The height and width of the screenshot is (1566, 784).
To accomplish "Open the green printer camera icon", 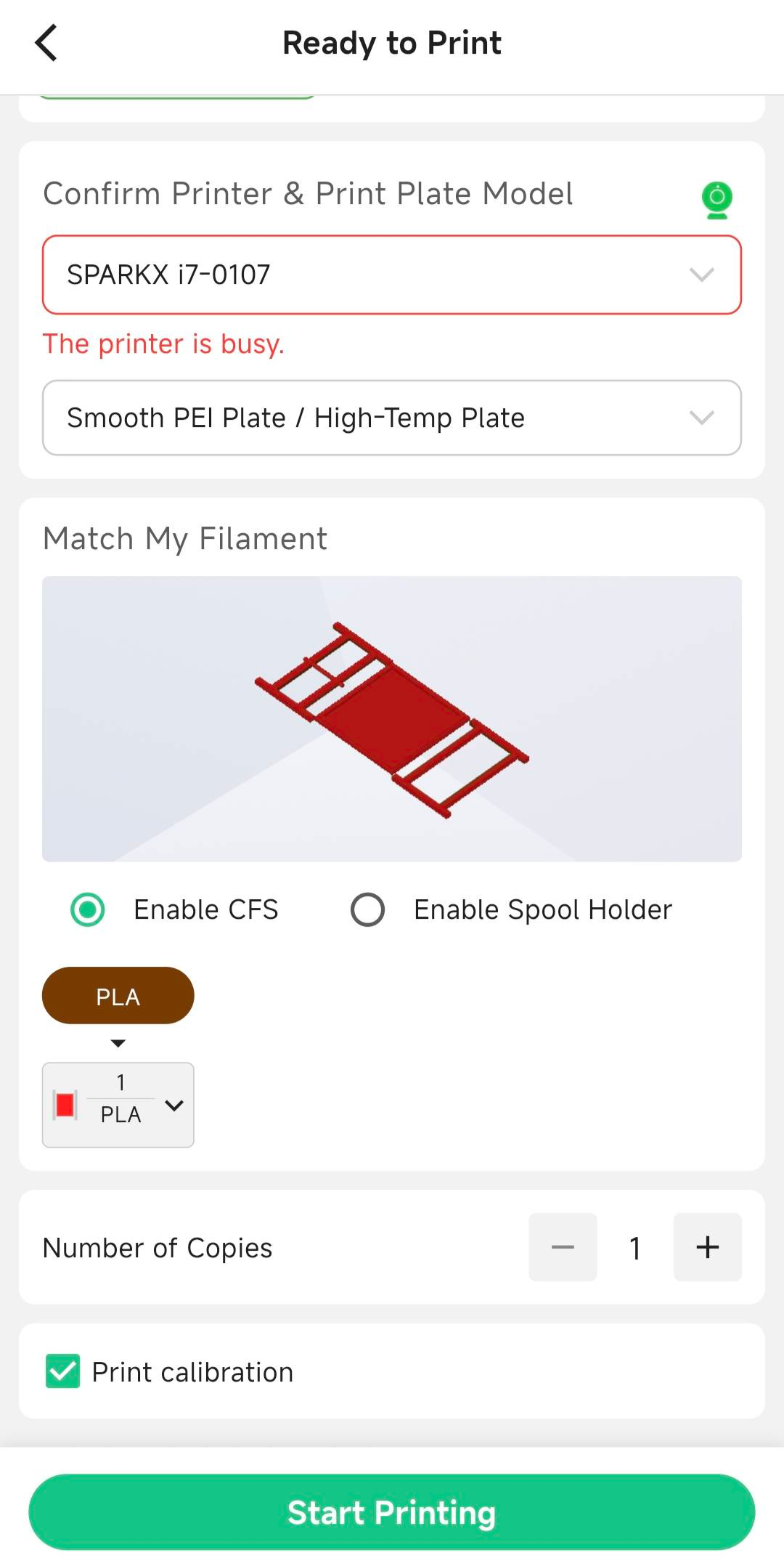I will click(716, 200).
